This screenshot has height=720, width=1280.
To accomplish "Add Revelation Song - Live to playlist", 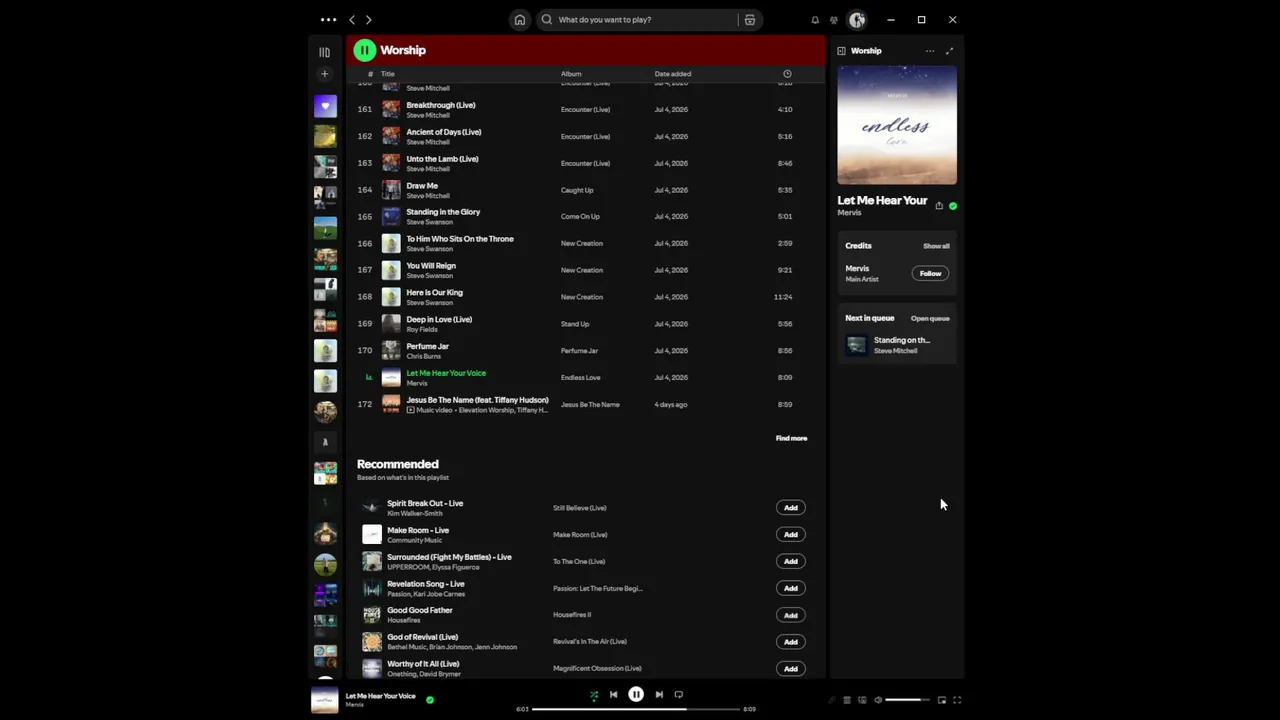I will (x=790, y=588).
